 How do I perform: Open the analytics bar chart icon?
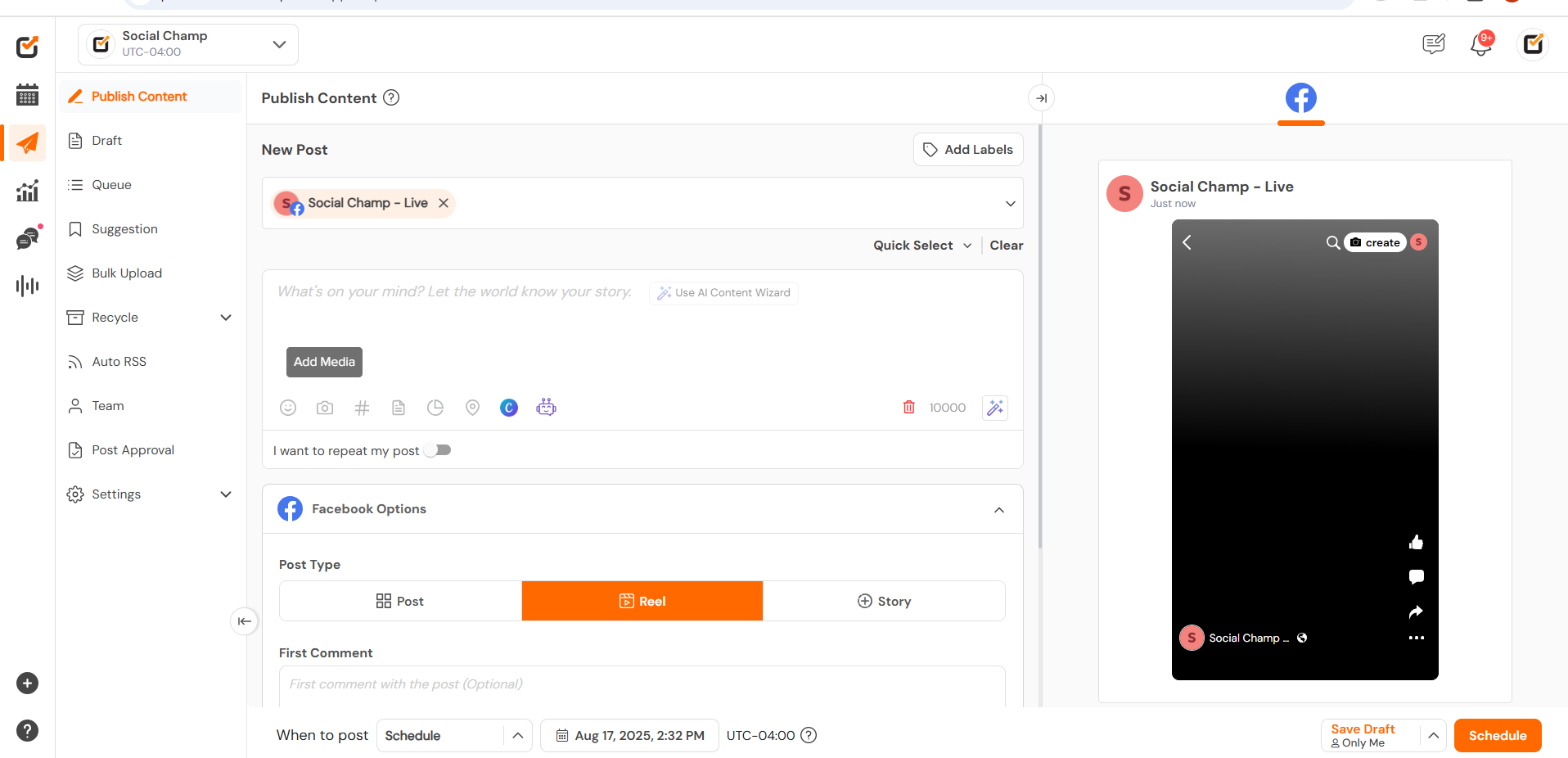click(27, 191)
